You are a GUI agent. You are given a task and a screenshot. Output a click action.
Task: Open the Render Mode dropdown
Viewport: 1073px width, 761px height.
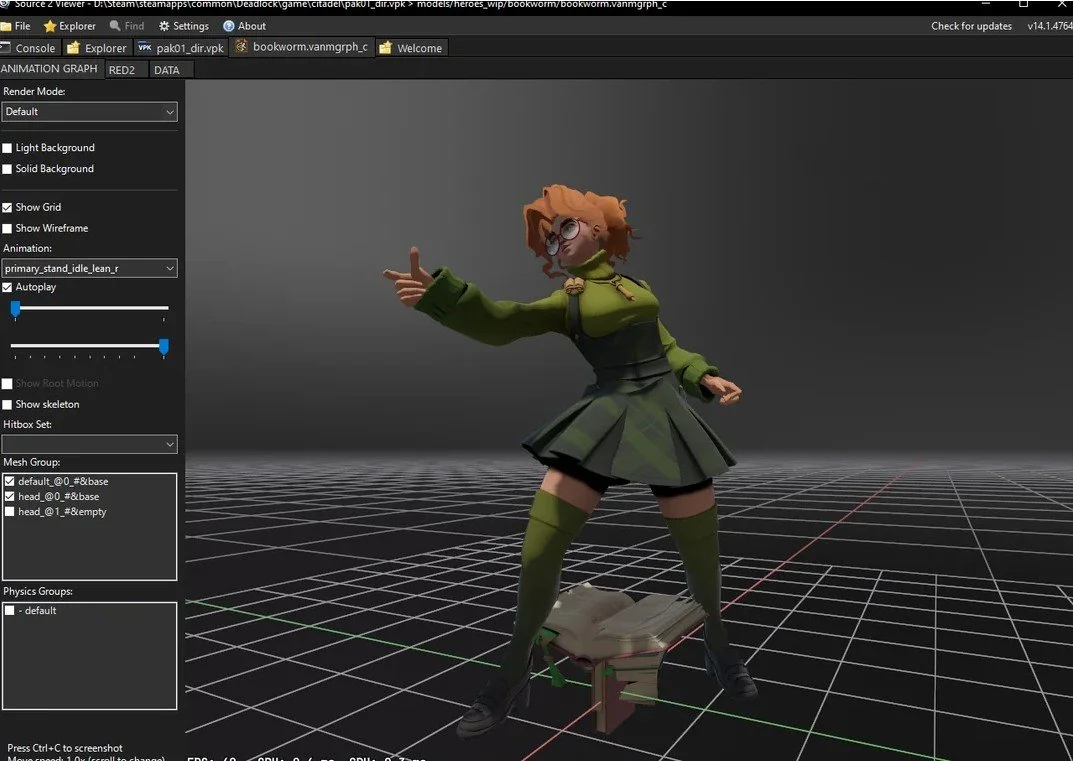(x=90, y=112)
